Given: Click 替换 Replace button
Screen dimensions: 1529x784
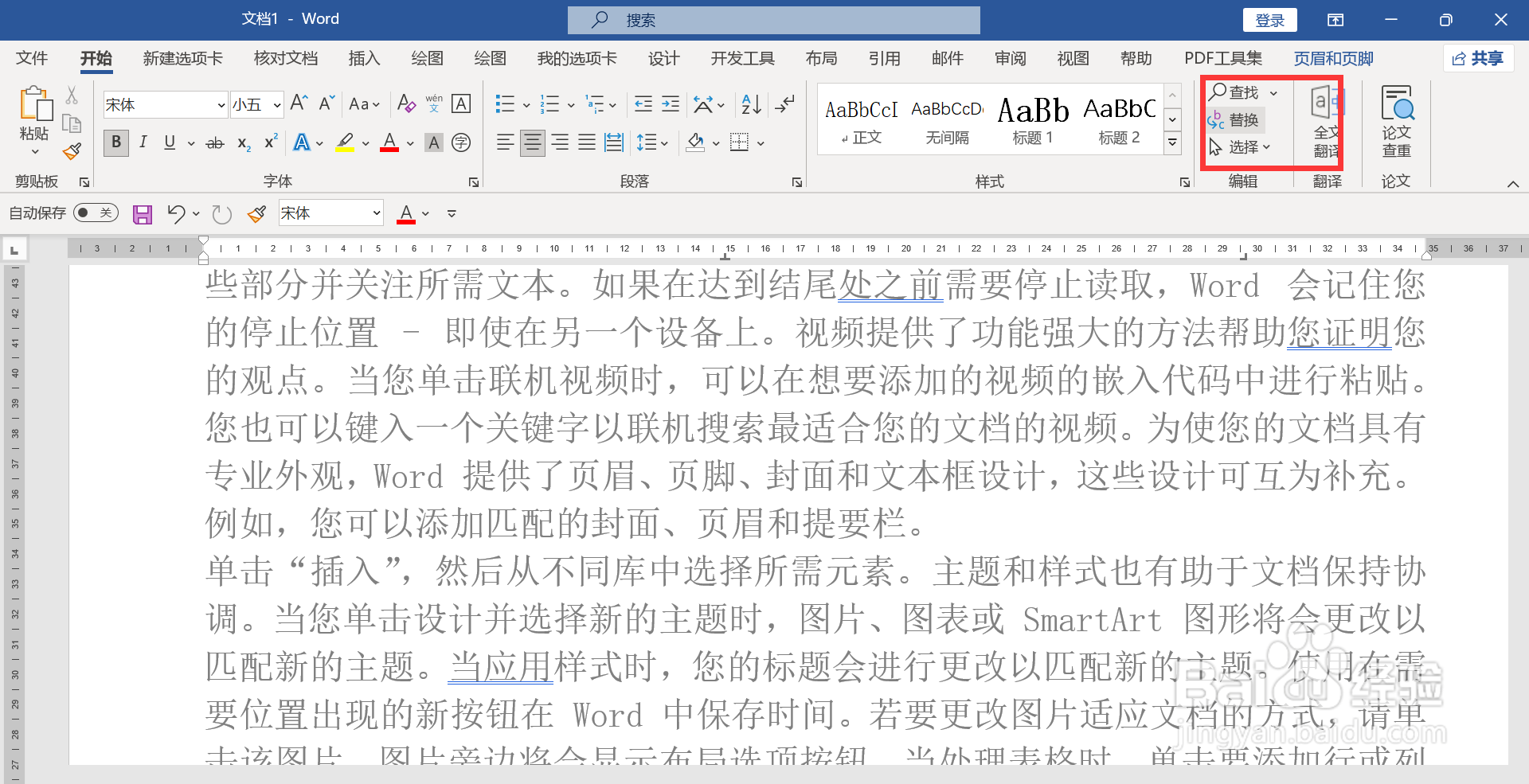Looking at the screenshot, I should click(1234, 120).
